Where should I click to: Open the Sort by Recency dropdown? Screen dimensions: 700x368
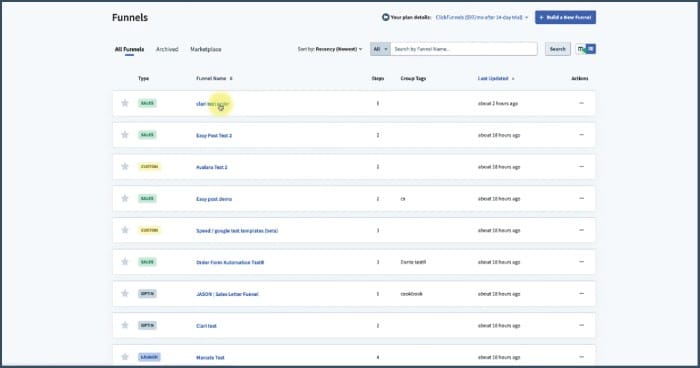(330, 49)
